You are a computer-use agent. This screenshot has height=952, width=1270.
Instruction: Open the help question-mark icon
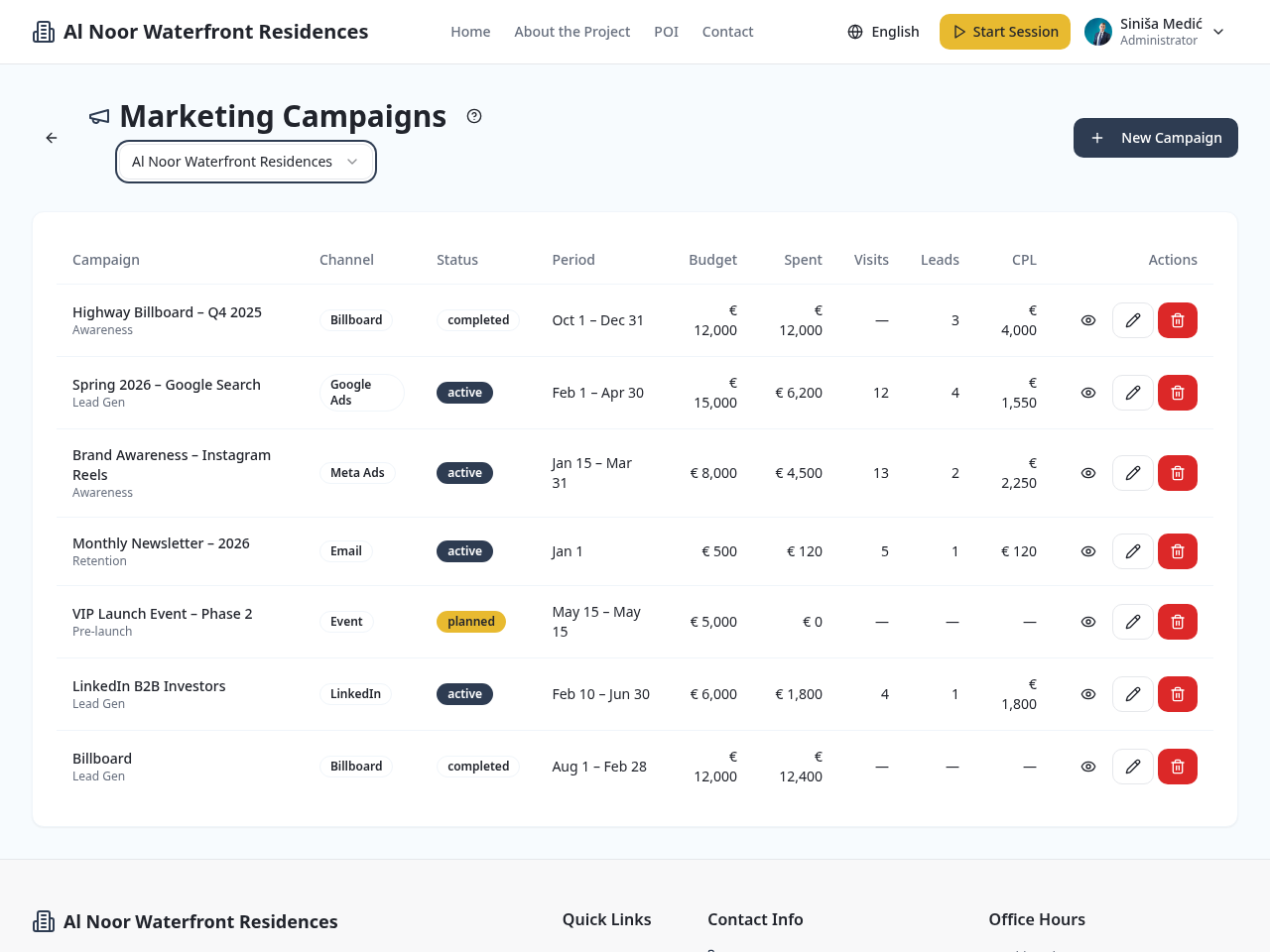[x=474, y=116]
